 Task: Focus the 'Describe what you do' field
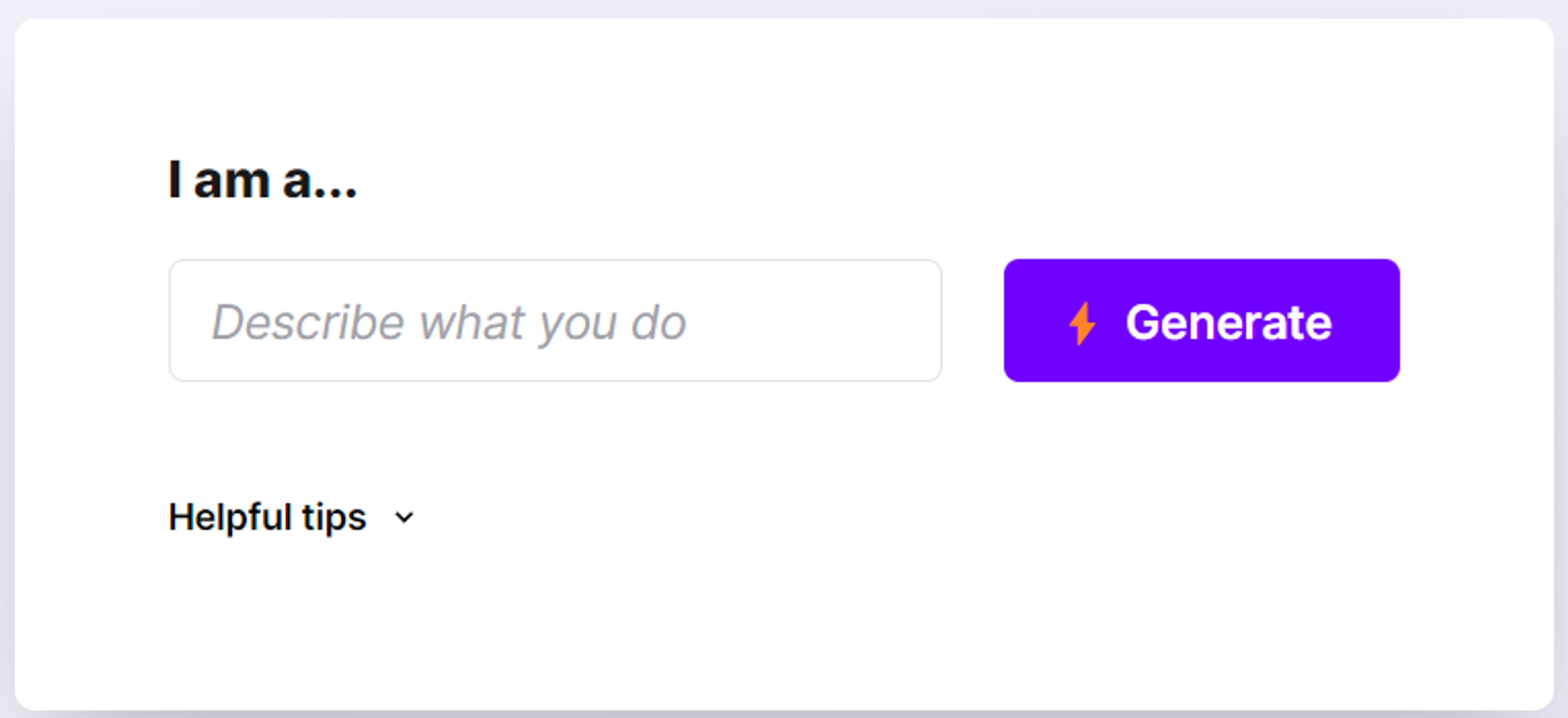555,321
